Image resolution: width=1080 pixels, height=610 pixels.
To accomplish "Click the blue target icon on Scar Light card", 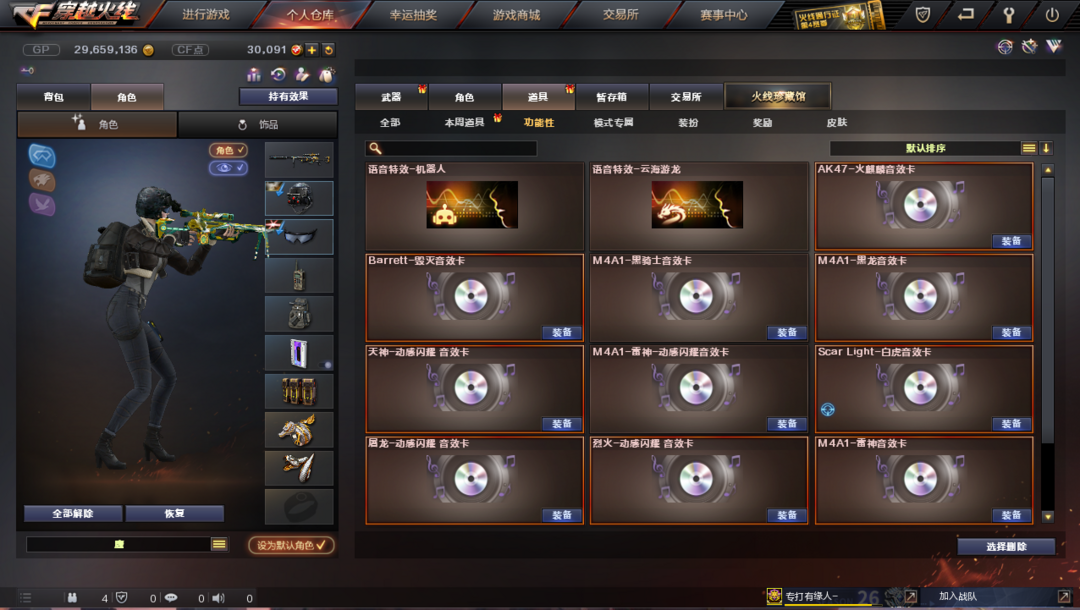I will (x=828, y=410).
